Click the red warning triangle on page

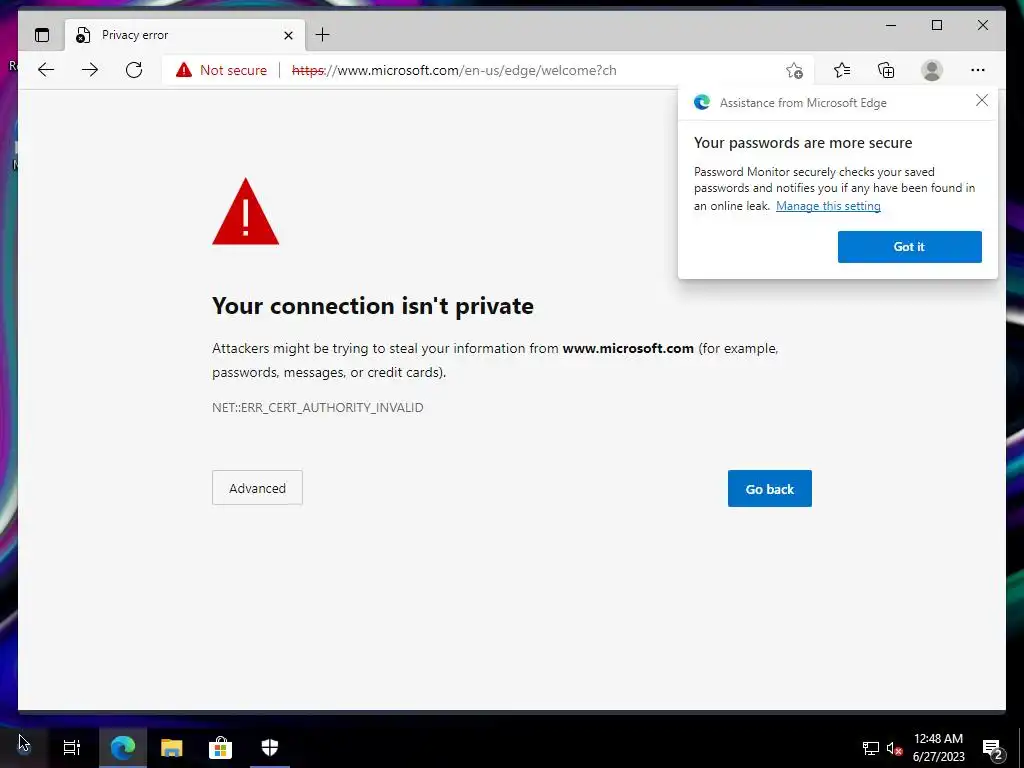[x=246, y=212]
